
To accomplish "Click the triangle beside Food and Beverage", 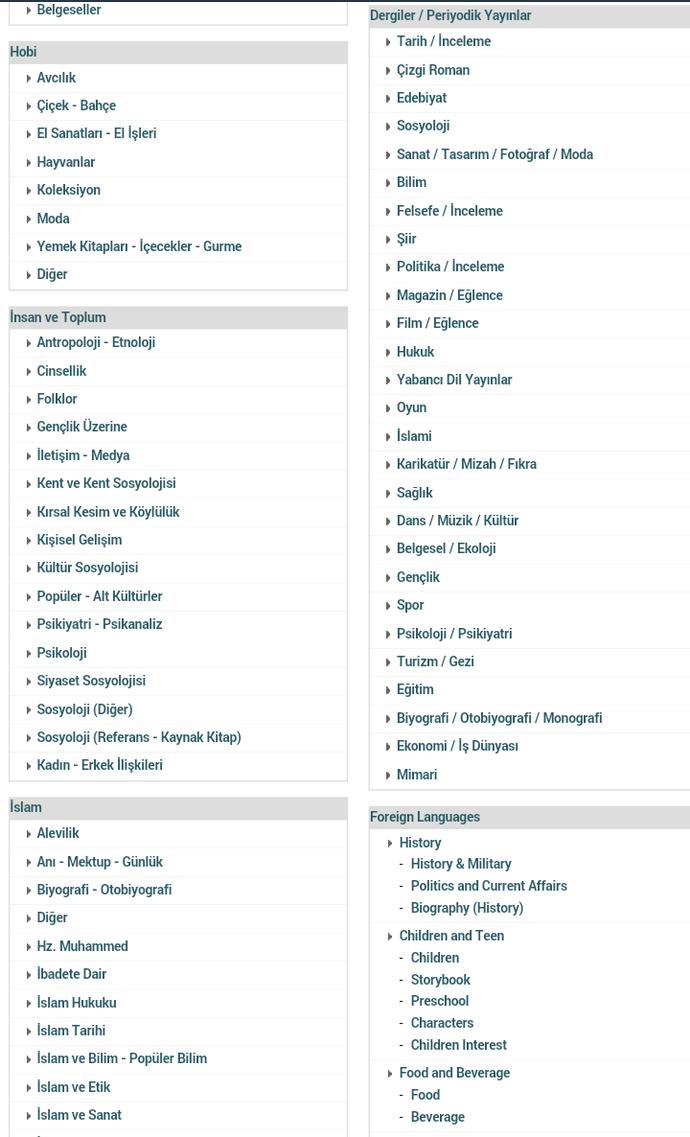I will (x=390, y=1074).
